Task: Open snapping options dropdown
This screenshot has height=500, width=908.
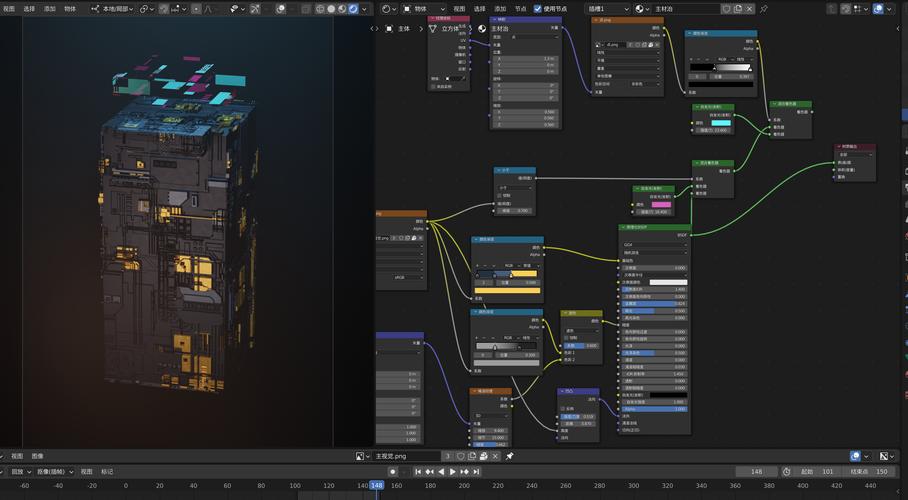Action: [x=178, y=9]
